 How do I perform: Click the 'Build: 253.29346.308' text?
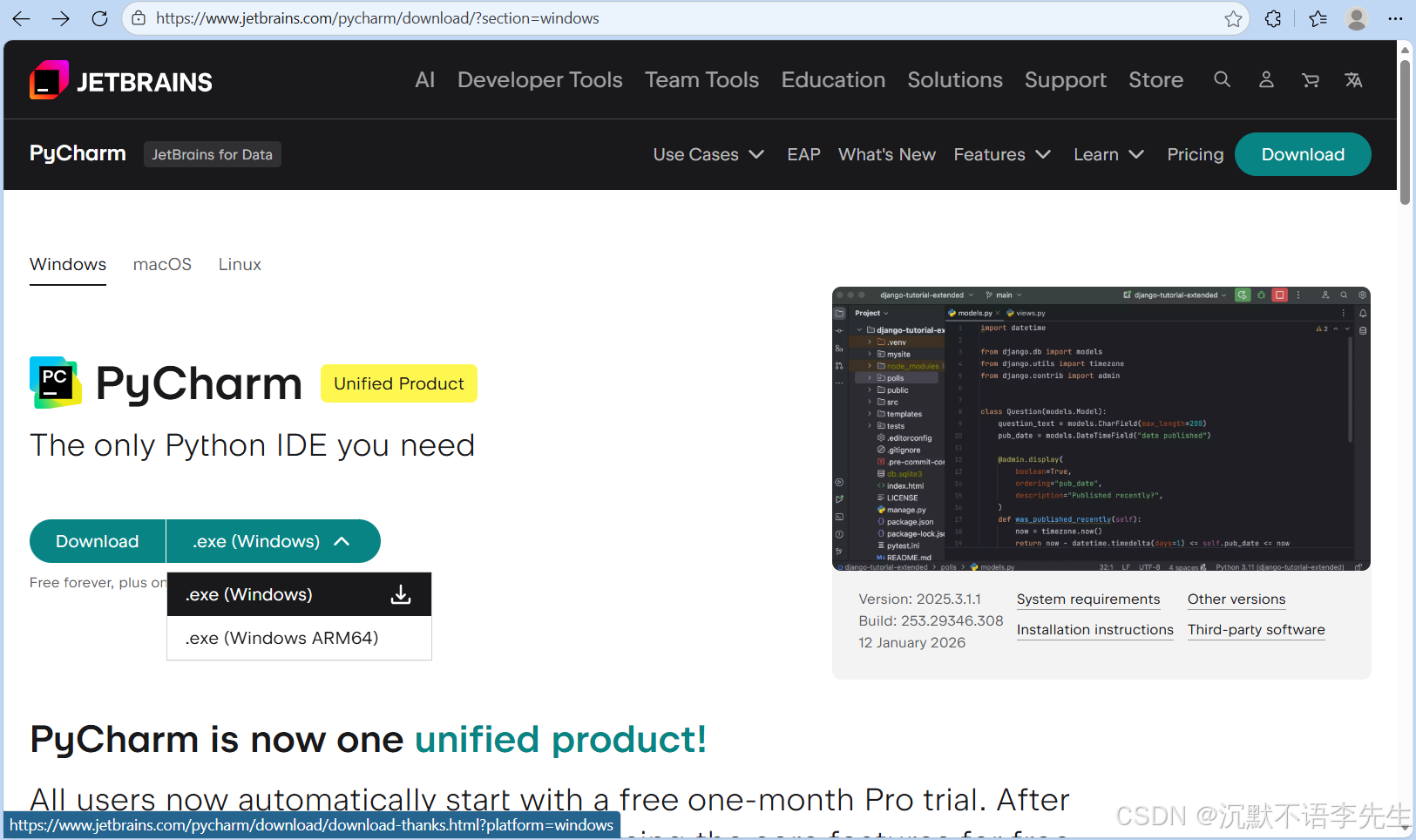click(931, 621)
